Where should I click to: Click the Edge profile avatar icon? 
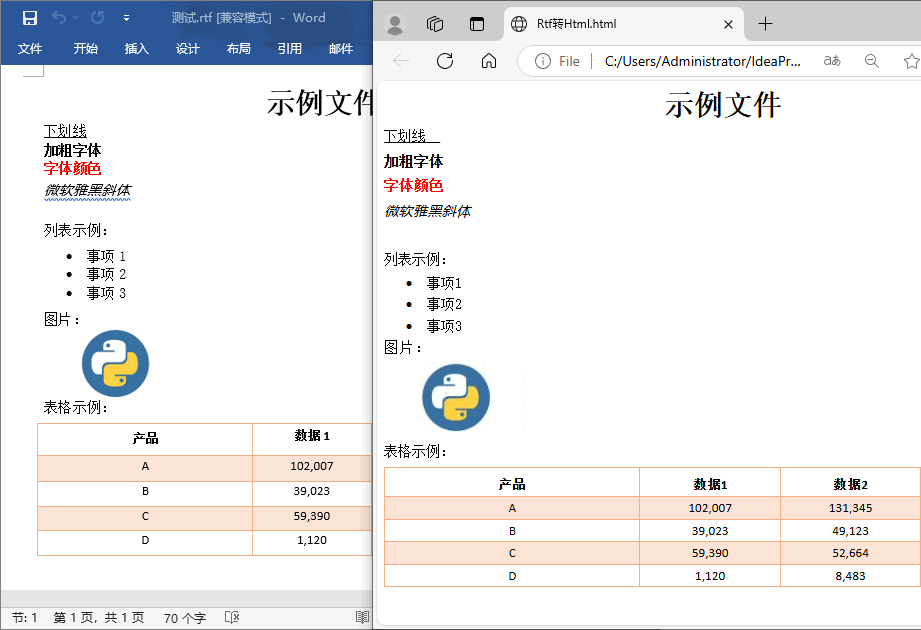[395, 24]
